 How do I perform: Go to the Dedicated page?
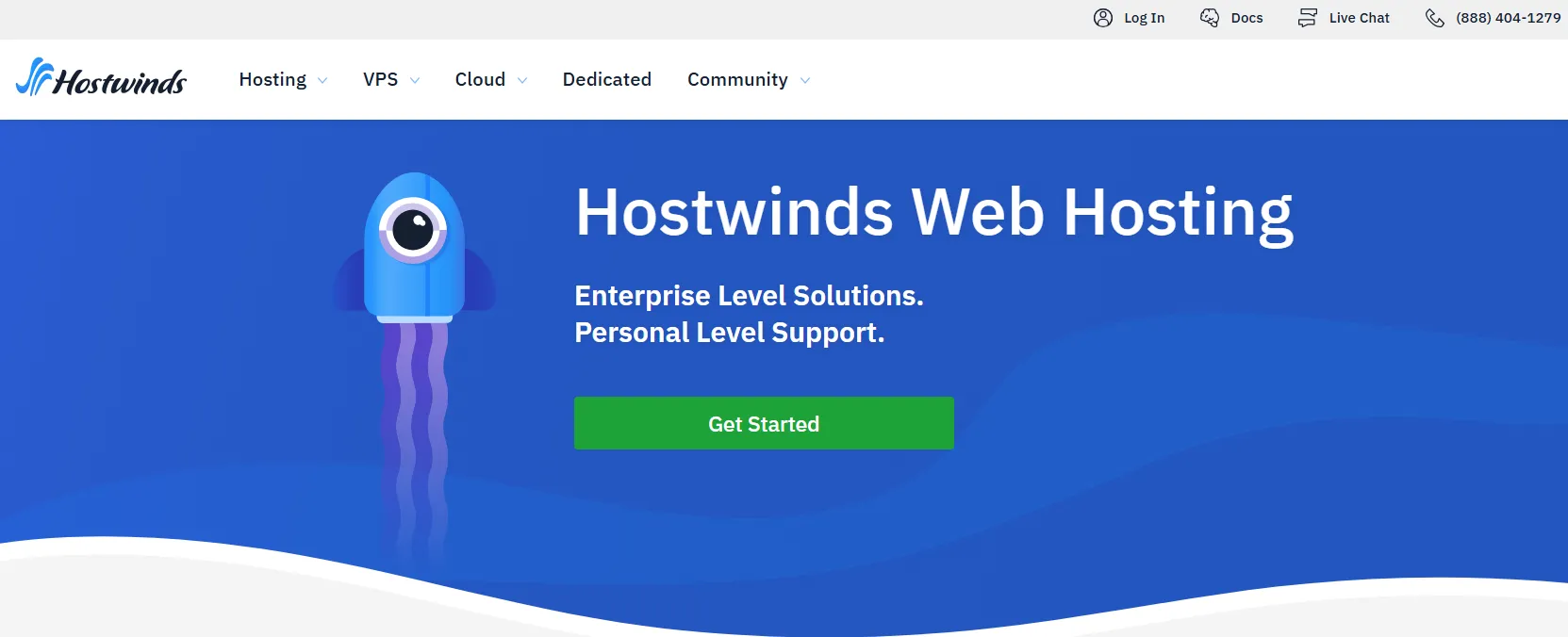607,79
